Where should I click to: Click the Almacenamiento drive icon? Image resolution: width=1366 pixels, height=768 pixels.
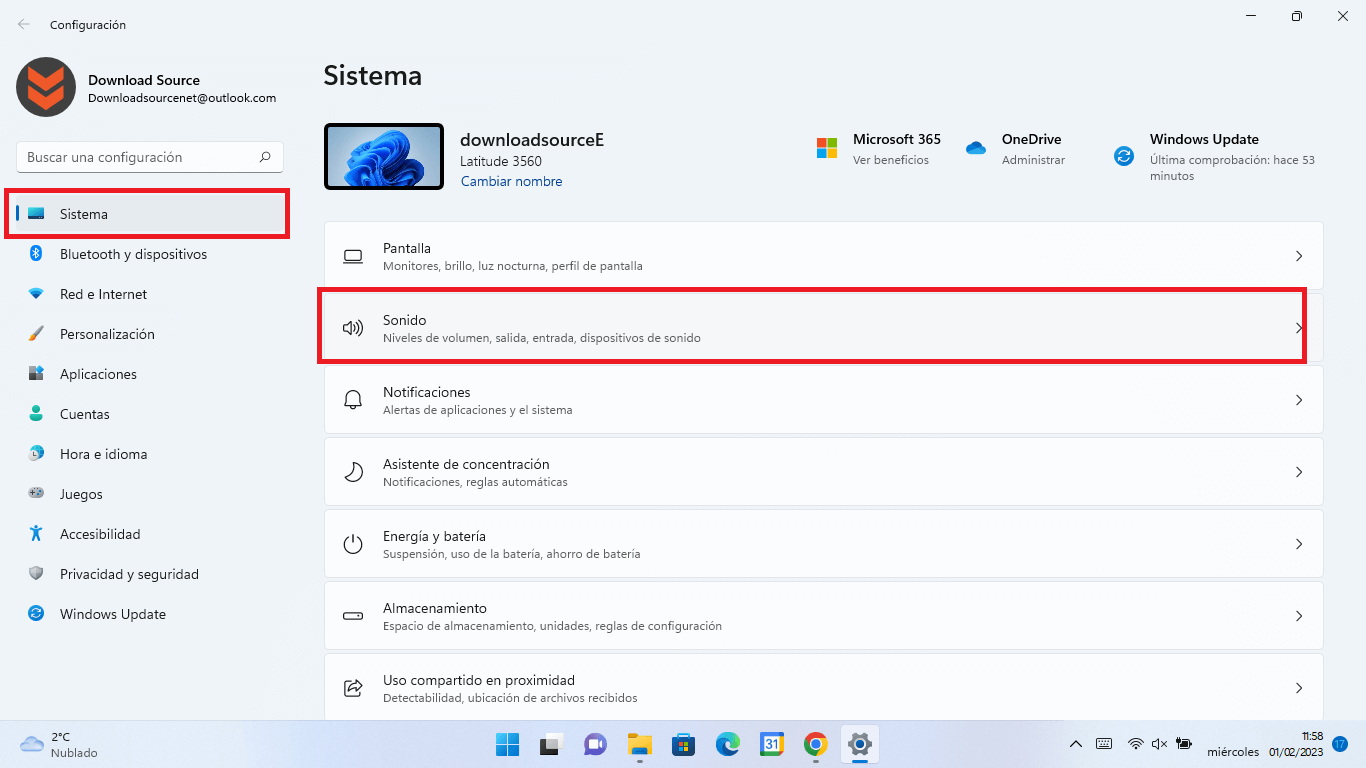[353, 616]
